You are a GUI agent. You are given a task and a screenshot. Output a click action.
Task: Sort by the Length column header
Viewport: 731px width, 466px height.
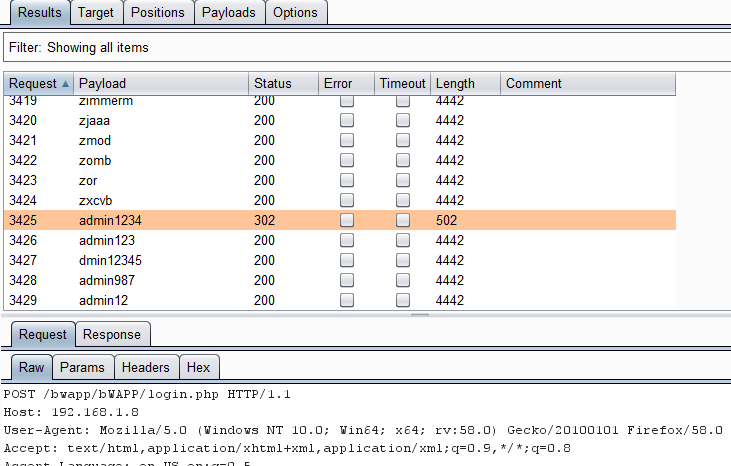(x=465, y=83)
